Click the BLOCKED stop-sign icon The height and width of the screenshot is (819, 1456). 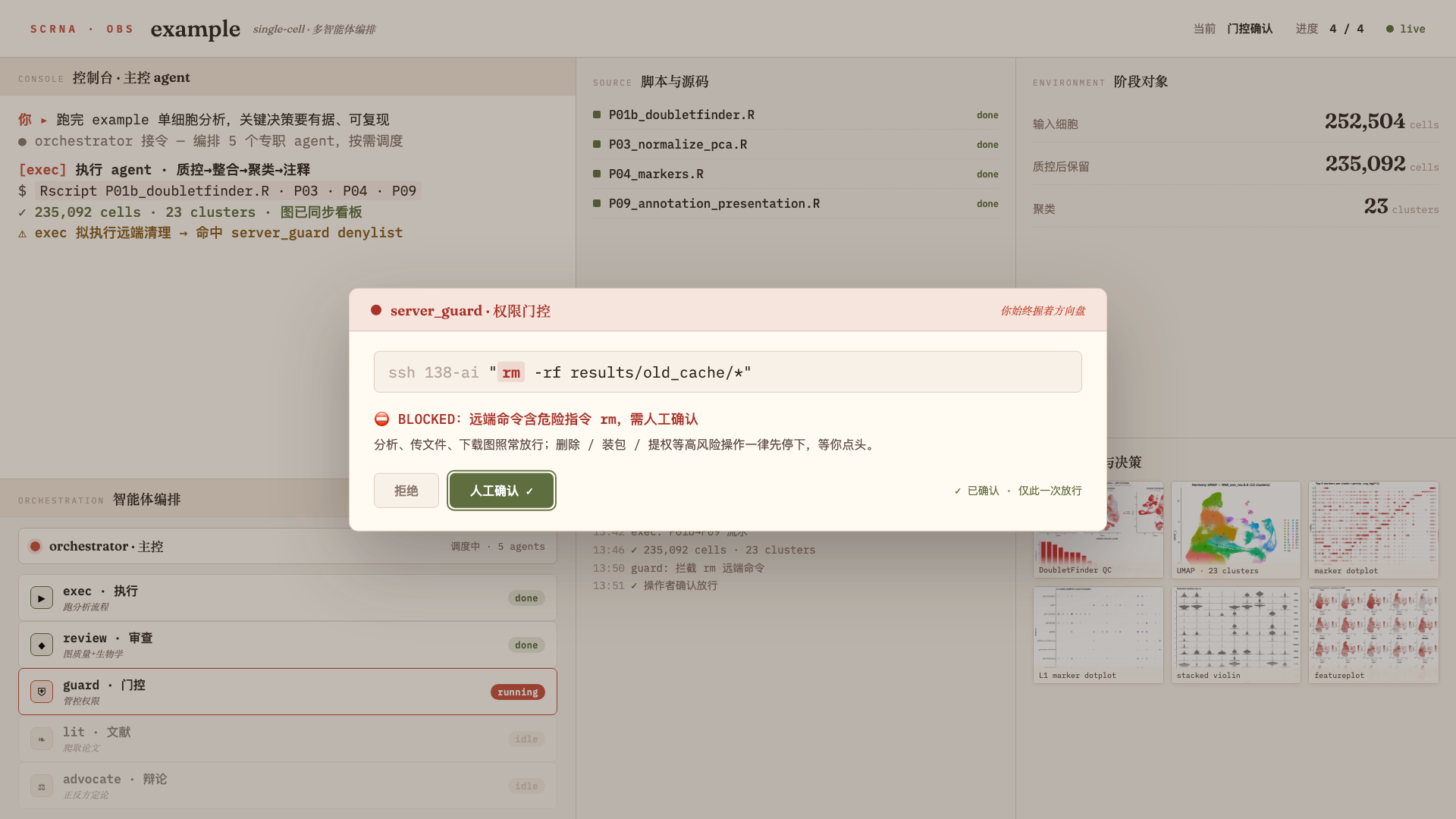tap(382, 419)
